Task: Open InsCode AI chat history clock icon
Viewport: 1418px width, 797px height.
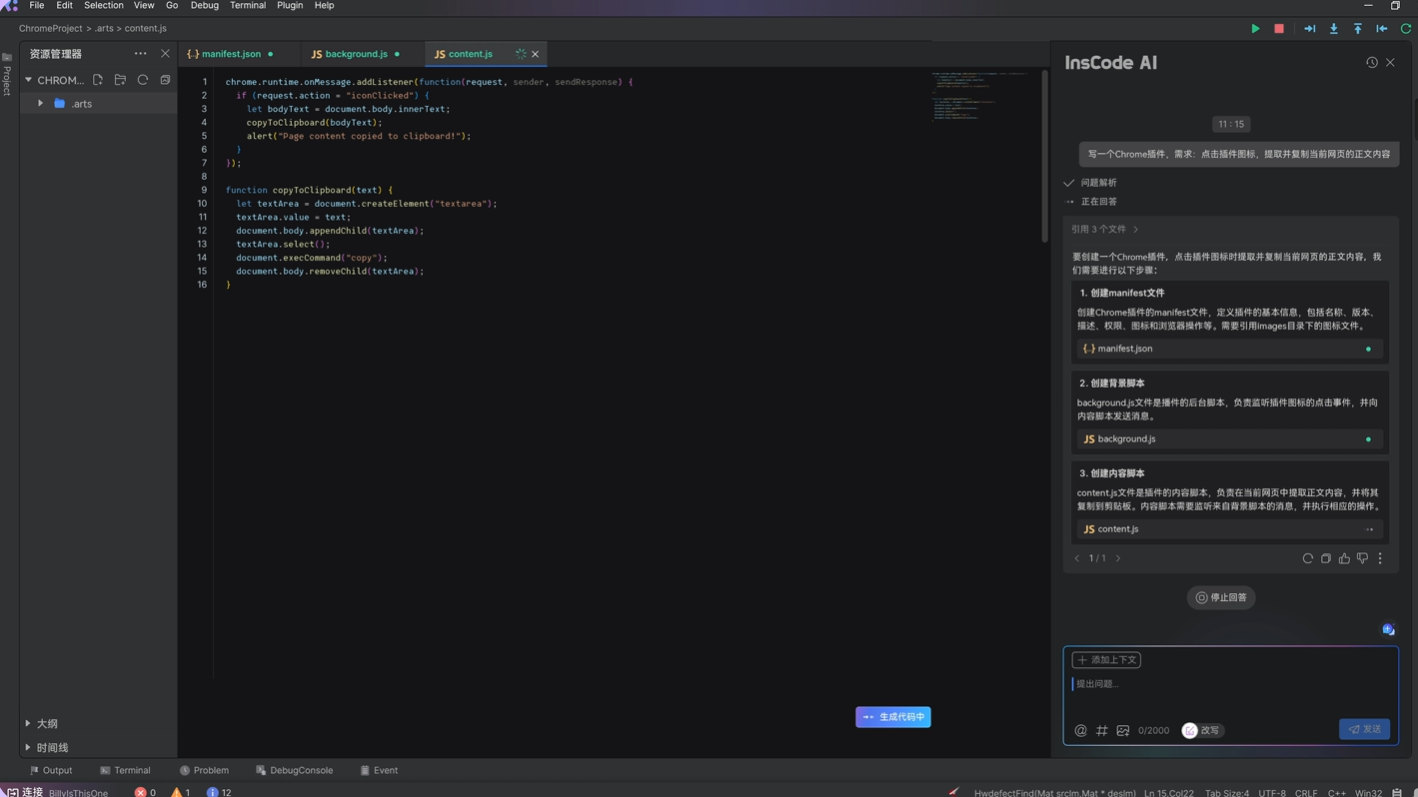Action: tap(1372, 62)
